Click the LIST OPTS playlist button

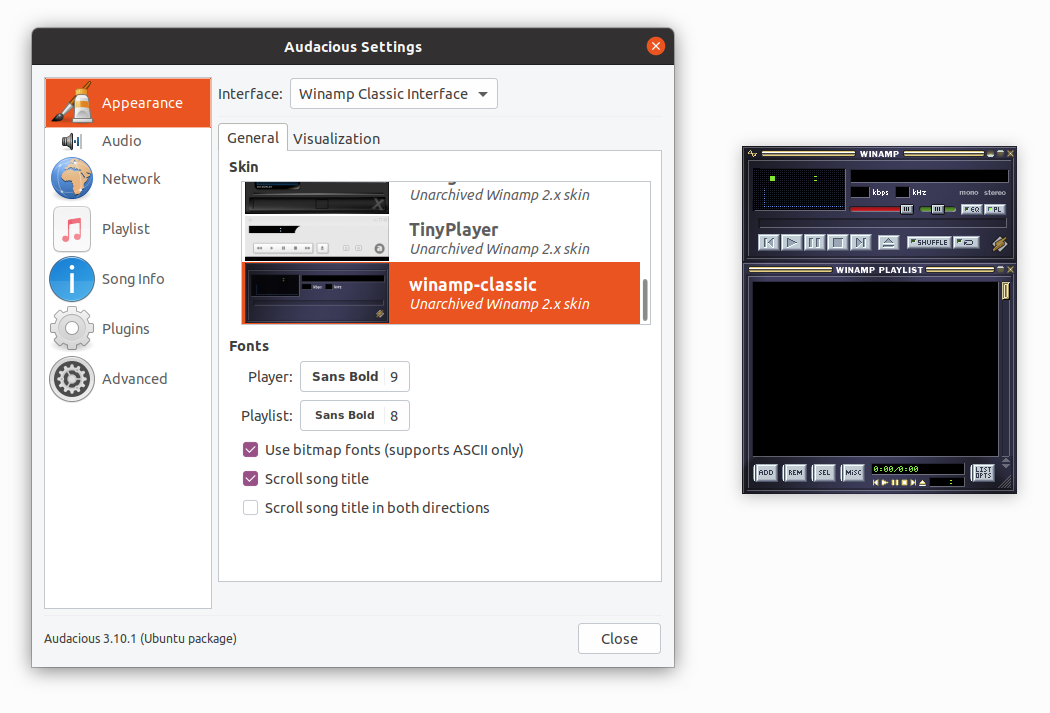[981, 472]
